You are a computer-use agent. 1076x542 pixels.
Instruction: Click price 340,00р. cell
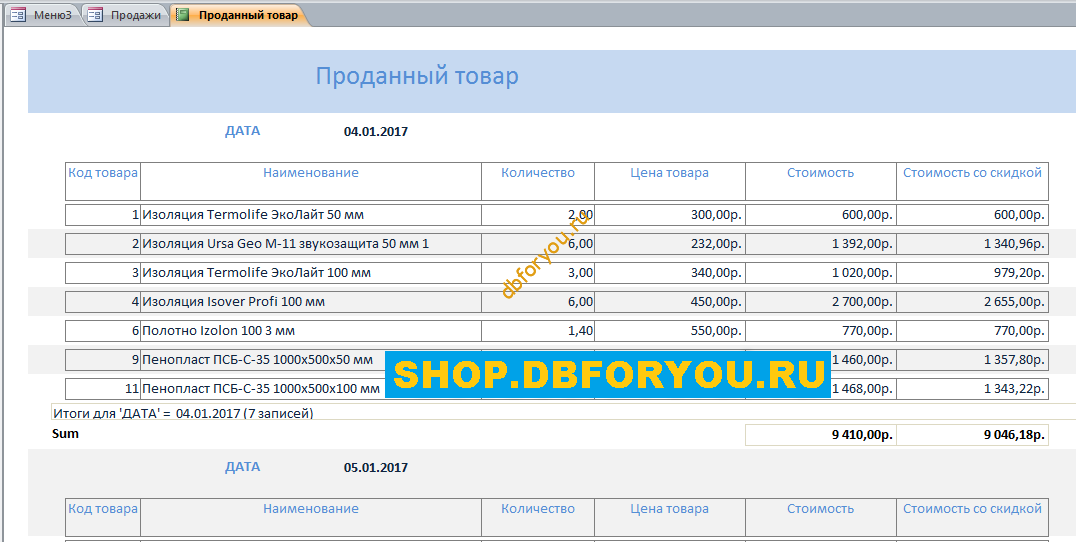coord(670,272)
